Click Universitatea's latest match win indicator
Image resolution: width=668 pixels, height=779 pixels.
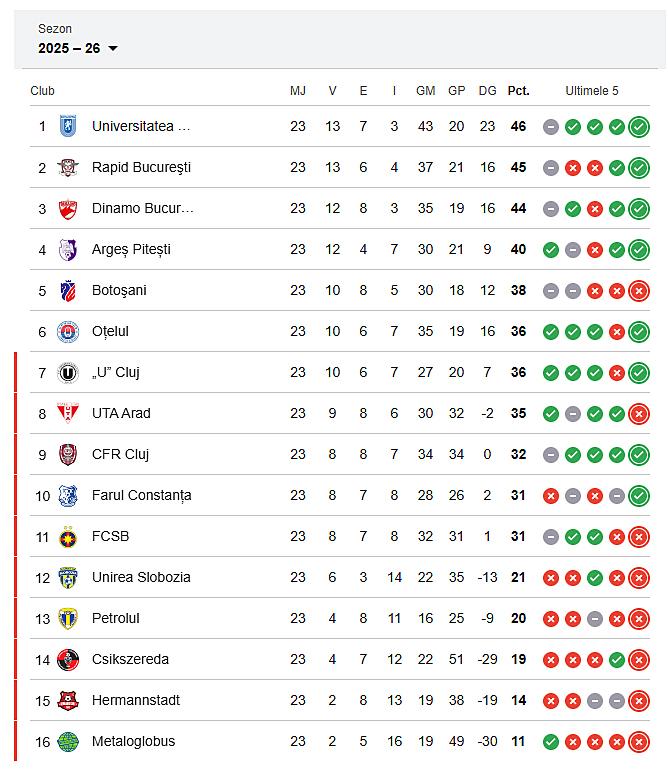pos(639,126)
